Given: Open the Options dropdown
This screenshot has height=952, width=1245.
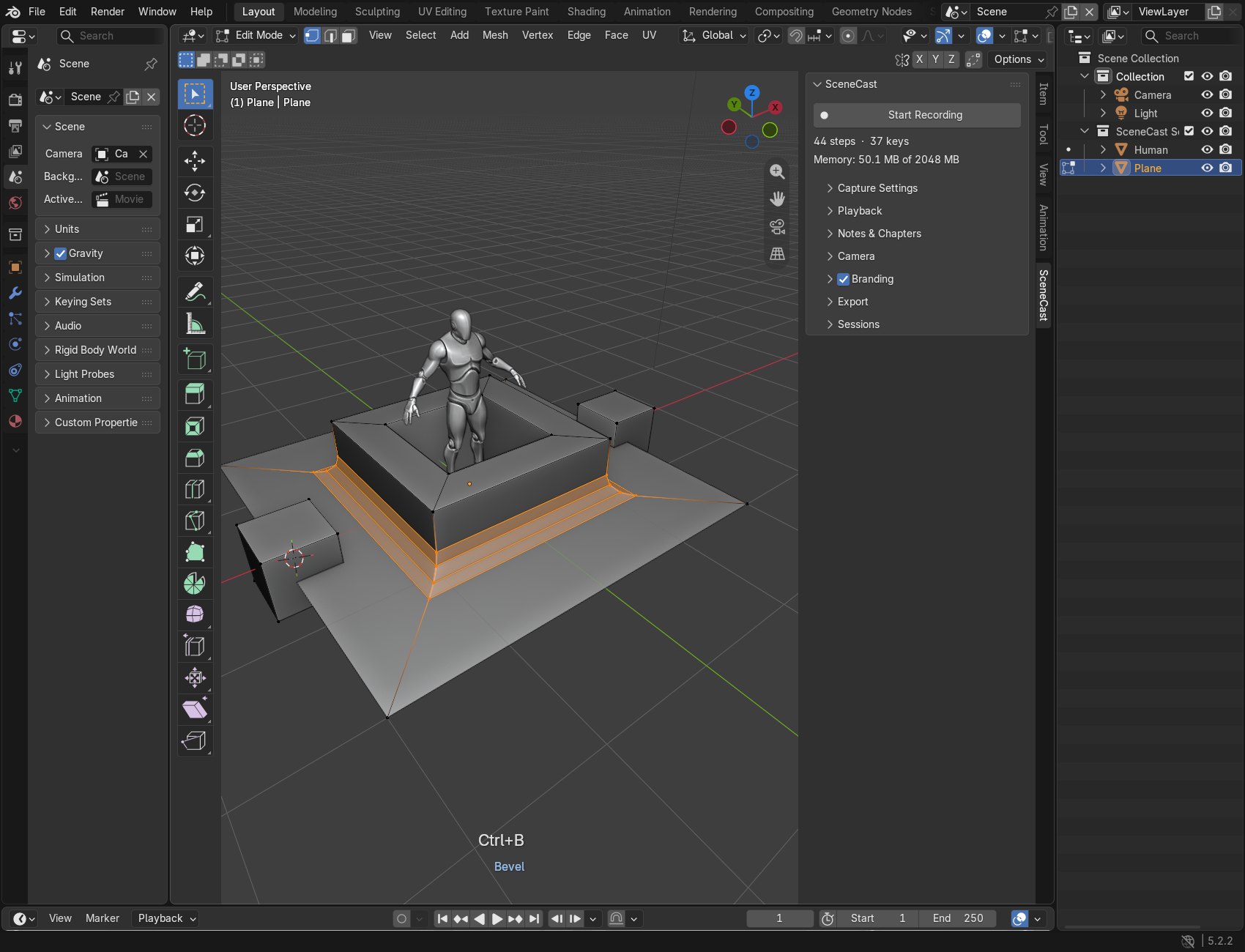Looking at the screenshot, I should pos(1019,59).
